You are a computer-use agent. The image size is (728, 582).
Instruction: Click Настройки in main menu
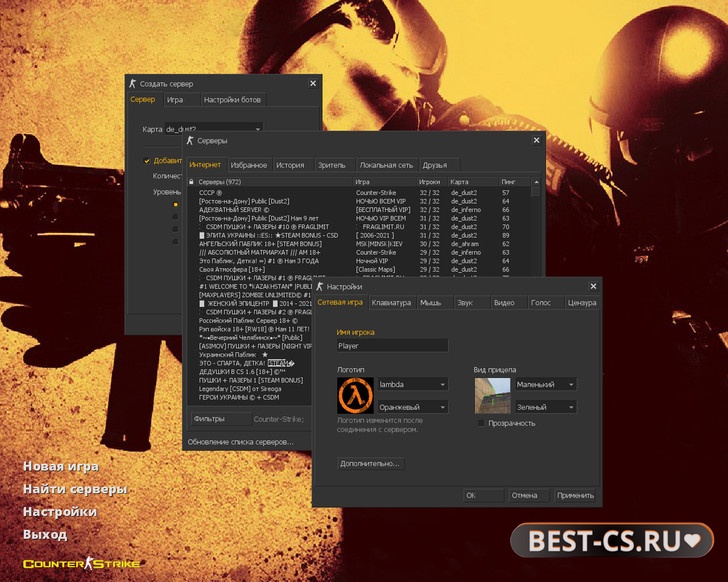coord(60,512)
